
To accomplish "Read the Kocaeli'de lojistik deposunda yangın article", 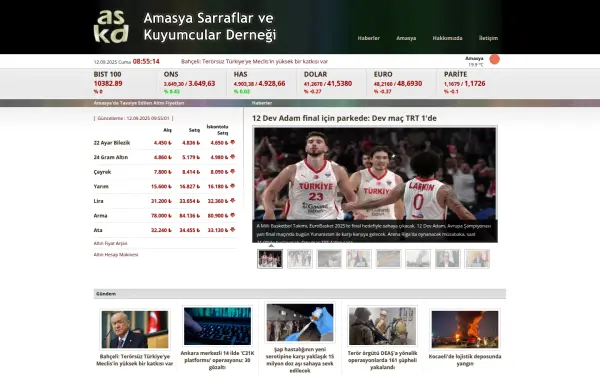I will click(465, 360).
